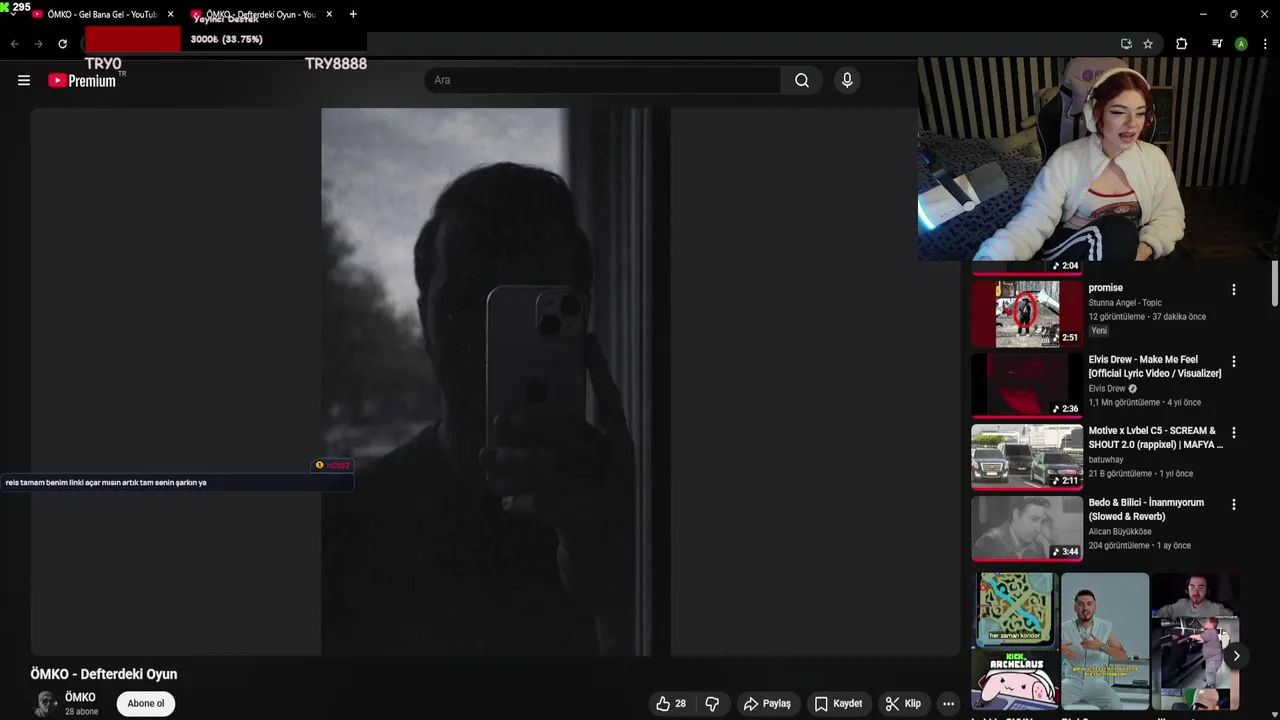Image resolution: width=1280 pixels, height=720 pixels.
Task: Close the Gel Bana Gel tab
Action: coord(170,14)
